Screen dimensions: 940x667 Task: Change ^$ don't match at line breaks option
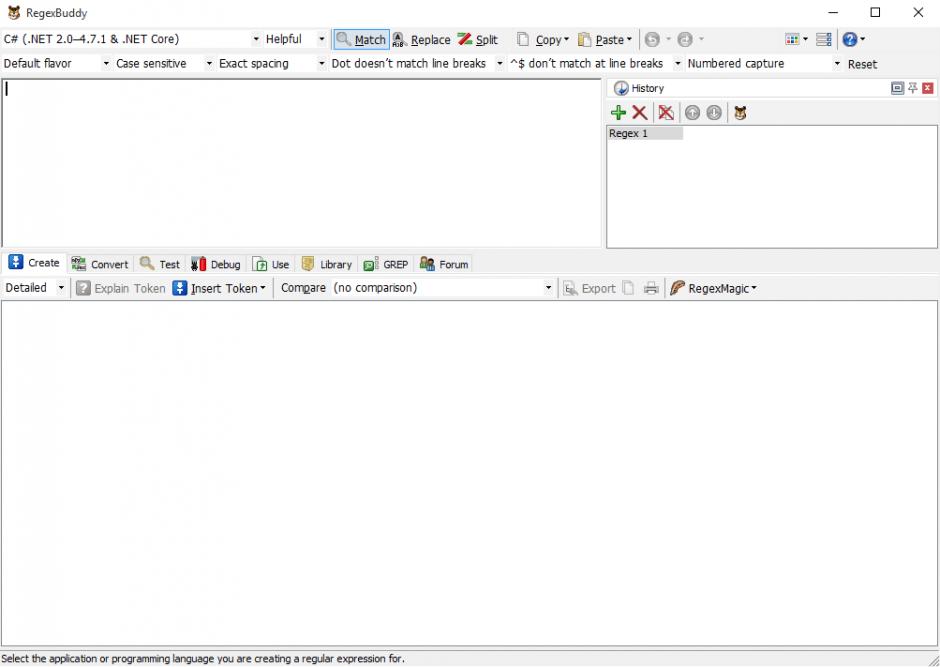(596, 64)
